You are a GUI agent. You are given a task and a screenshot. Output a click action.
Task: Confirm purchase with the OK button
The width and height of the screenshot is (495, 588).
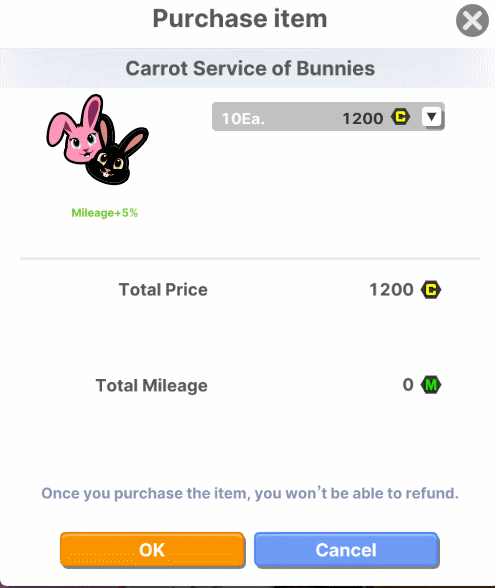[152, 550]
